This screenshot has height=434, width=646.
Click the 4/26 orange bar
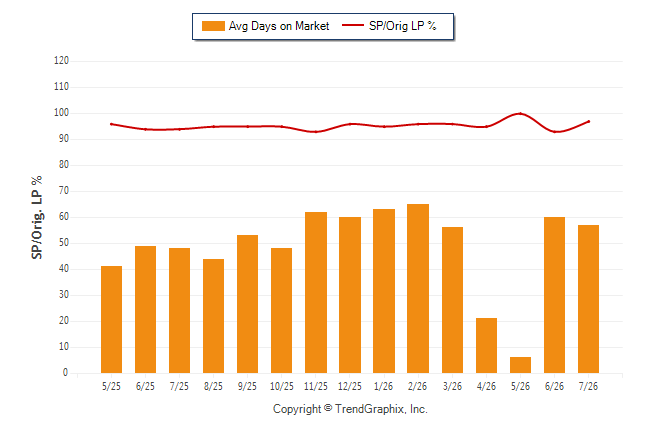486,345
